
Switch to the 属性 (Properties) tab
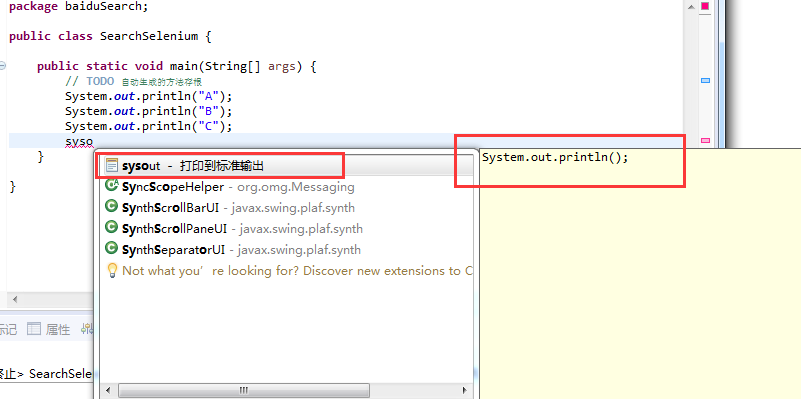click(49, 330)
